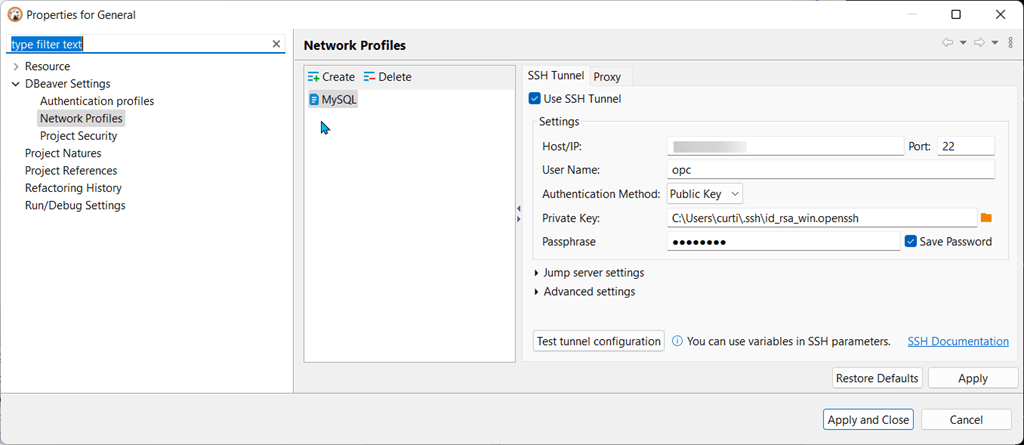Open the SSH Documentation link
Screen dimensions: 1024x445
point(957,341)
